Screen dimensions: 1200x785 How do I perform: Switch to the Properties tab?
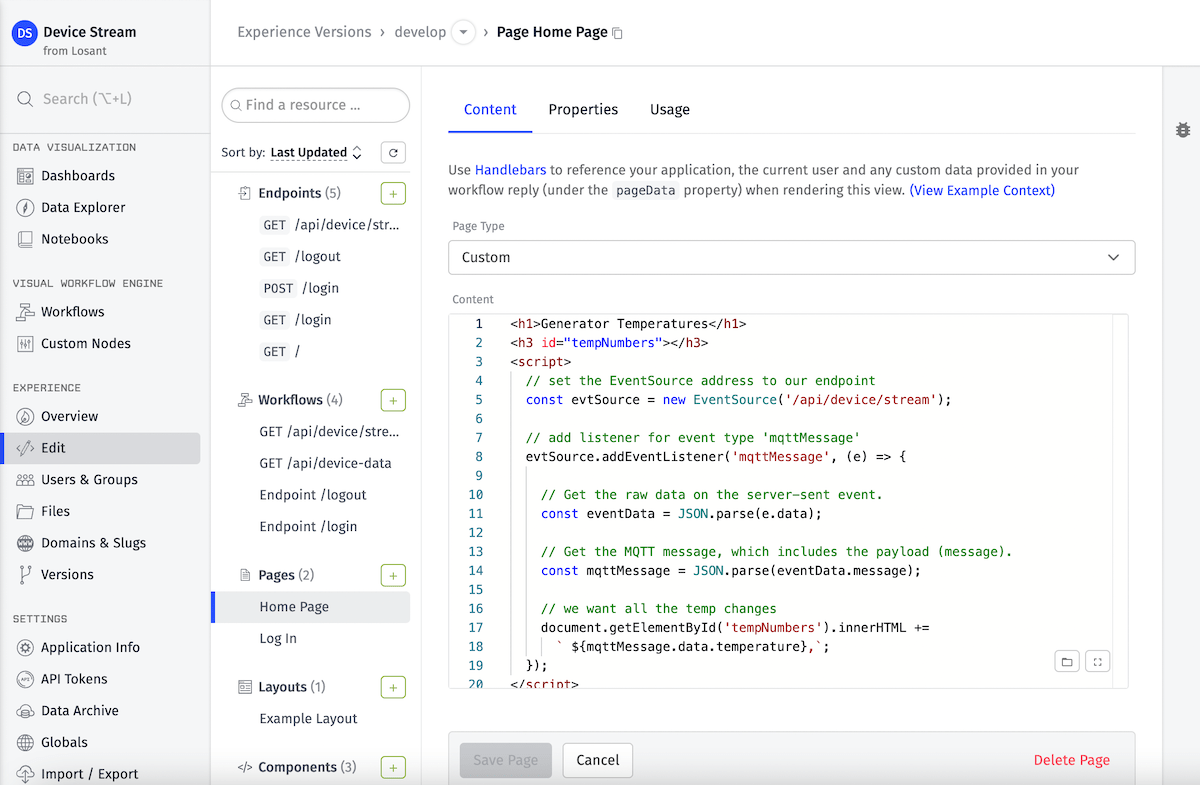click(583, 110)
